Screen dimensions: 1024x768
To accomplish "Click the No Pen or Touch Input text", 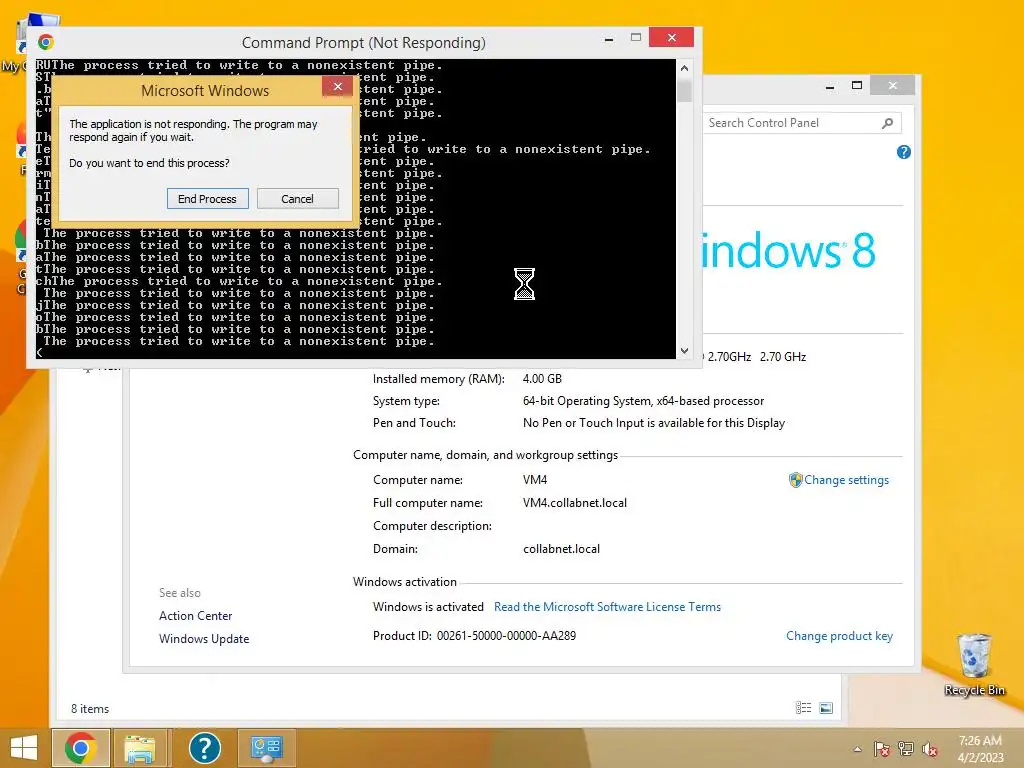I will (654, 423).
